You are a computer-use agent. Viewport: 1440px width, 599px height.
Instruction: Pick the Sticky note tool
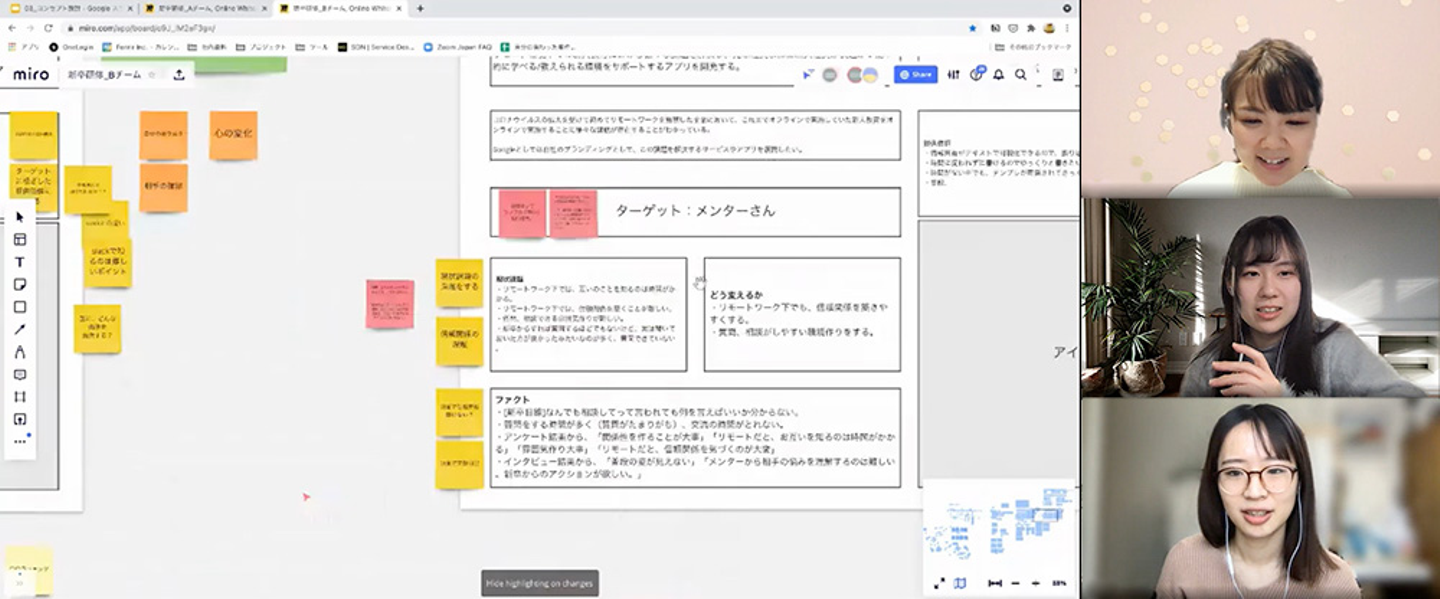20,285
